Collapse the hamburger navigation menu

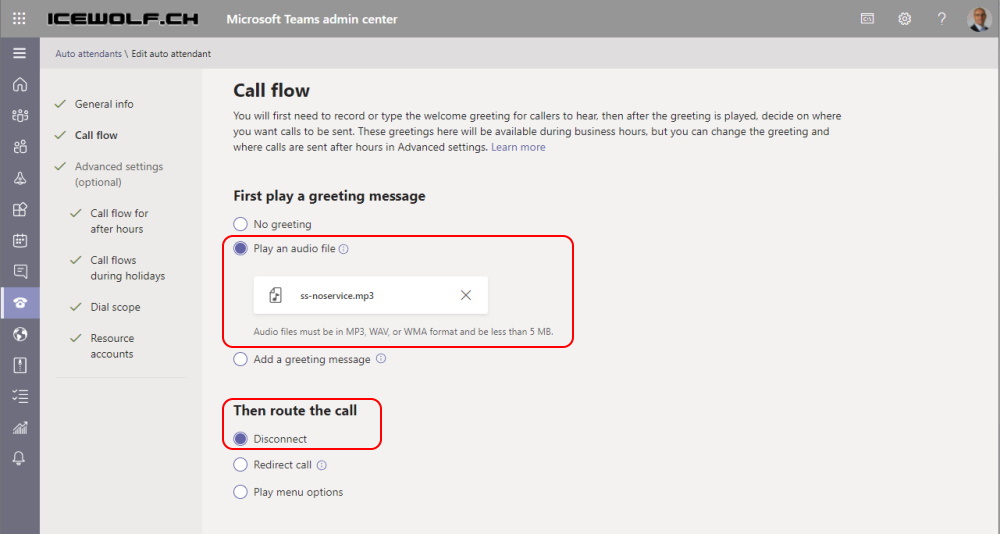(x=20, y=53)
